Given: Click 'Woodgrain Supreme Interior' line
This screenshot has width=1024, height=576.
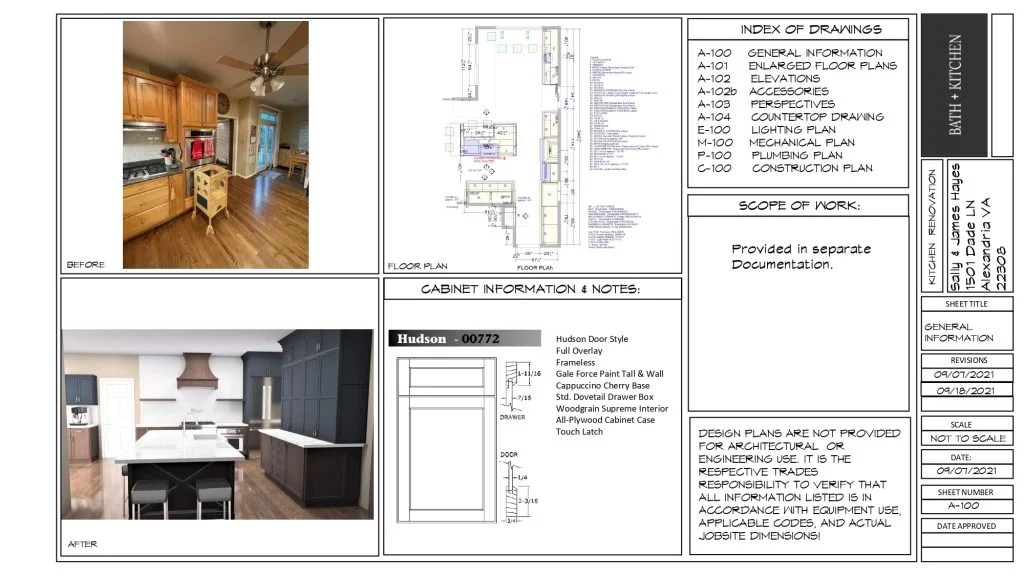Looking at the screenshot, I should [612, 409].
